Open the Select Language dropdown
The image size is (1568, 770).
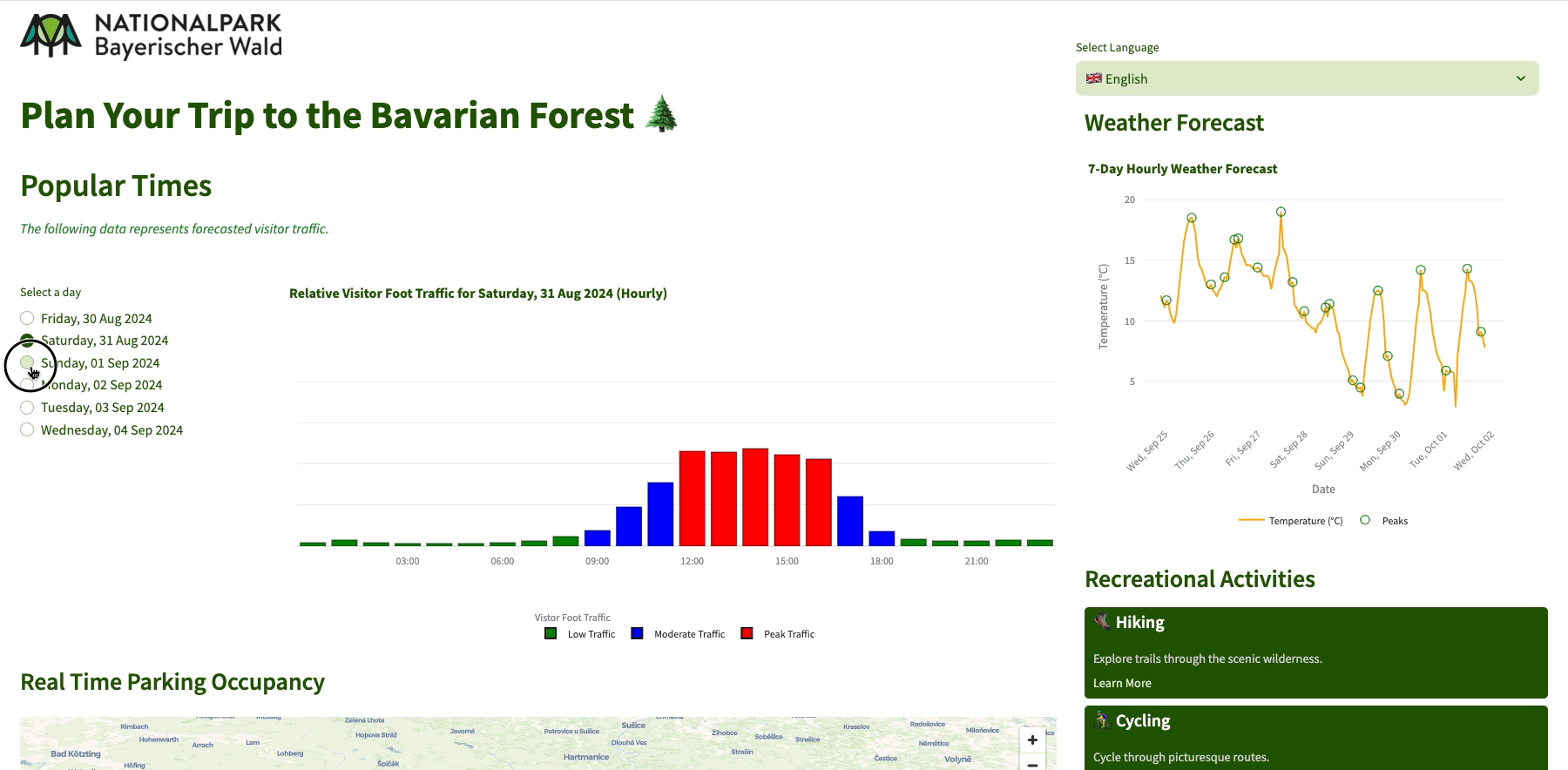point(1307,78)
